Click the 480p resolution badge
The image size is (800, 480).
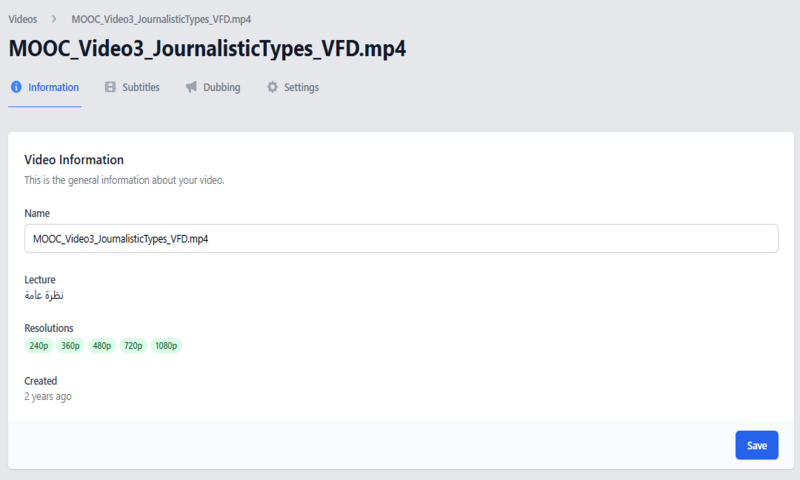[x=102, y=346]
